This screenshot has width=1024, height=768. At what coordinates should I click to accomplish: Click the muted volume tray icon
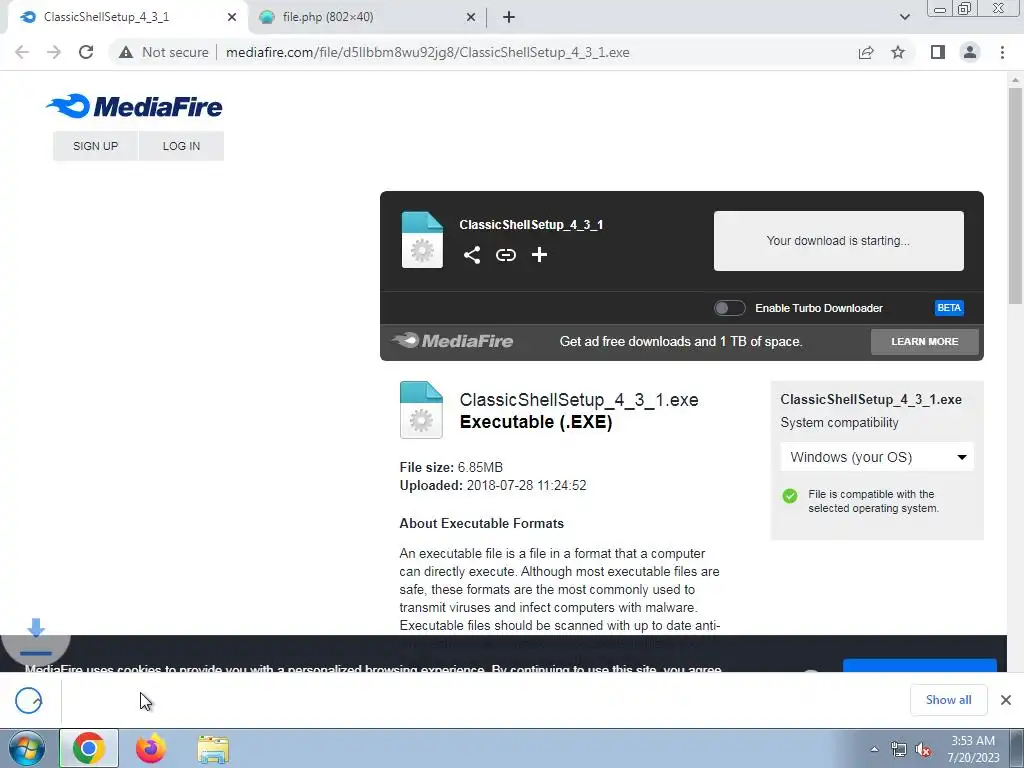point(923,750)
